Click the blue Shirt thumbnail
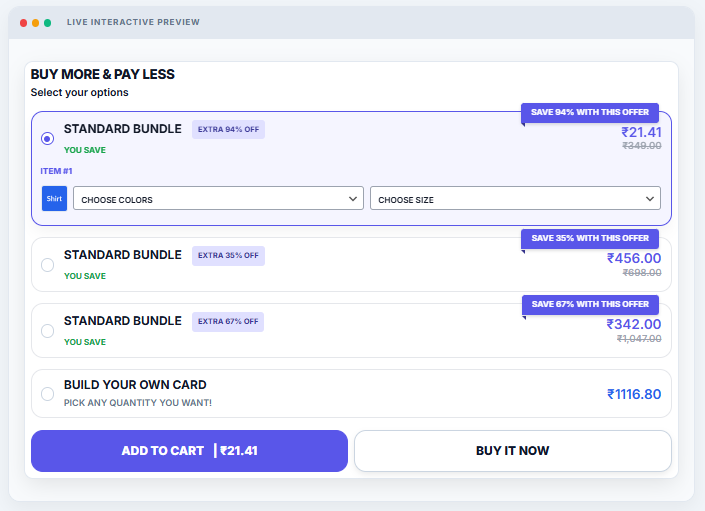This screenshot has height=511, width=705. (x=54, y=198)
